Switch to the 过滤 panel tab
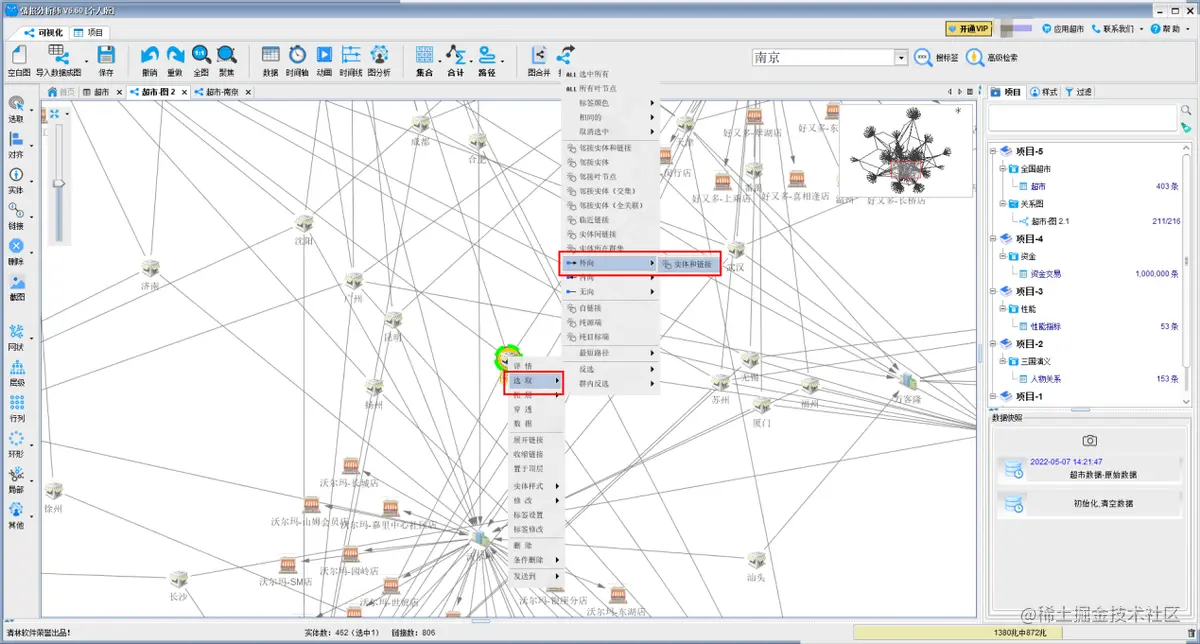Image resolution: width=1200 pixels, height=644 pixels. click(x=1079, y=91)
